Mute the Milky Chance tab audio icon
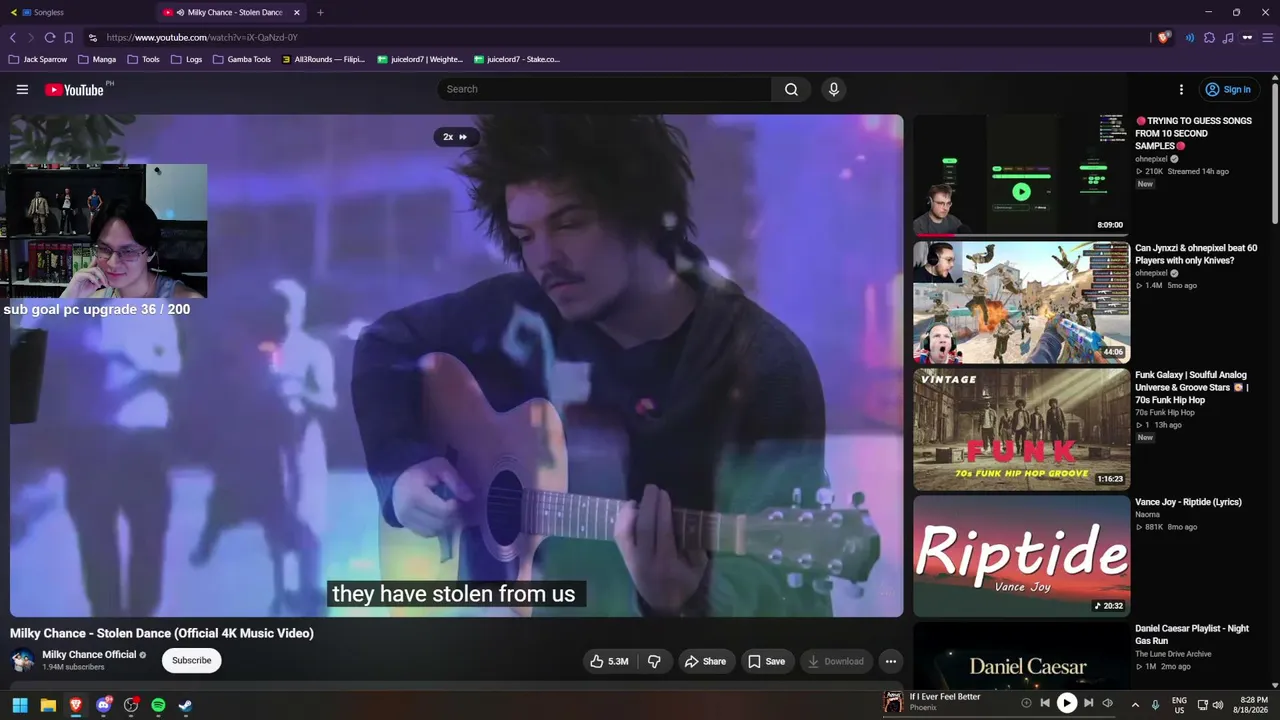This screenshot has width=1280, height=720. click(x=180, y=12)
